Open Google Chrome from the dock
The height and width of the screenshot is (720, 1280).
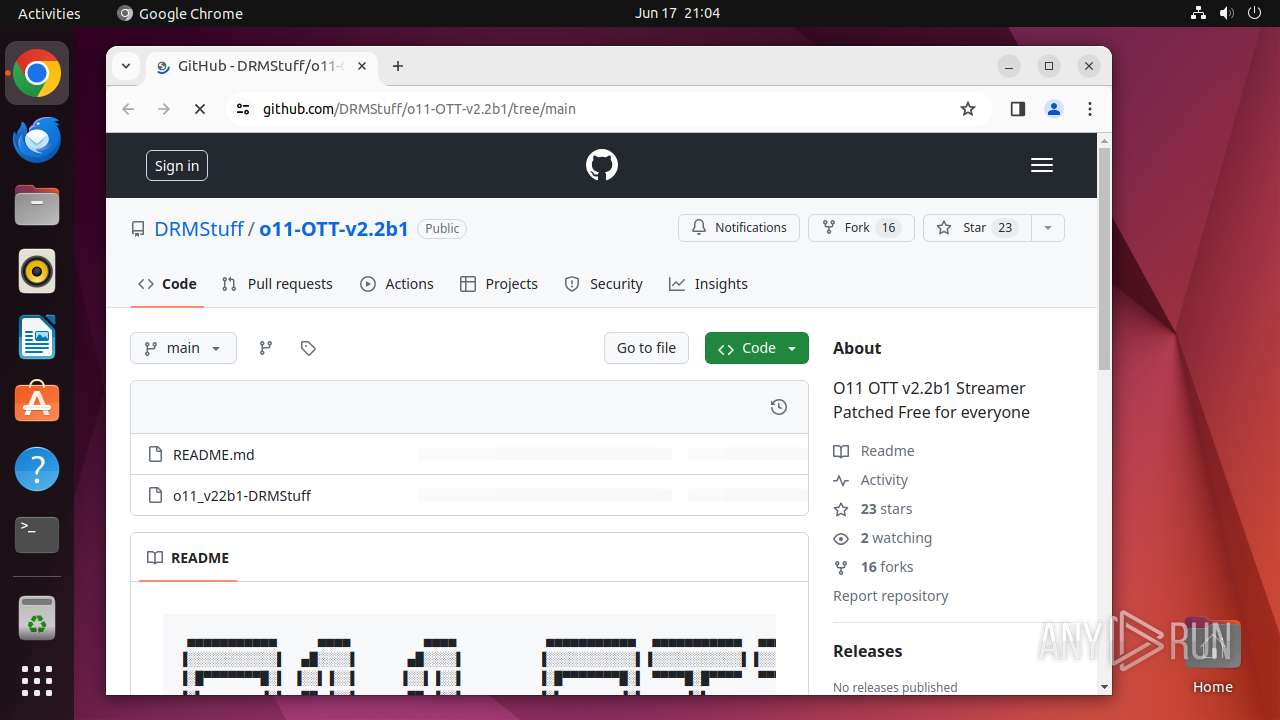coord(37,74)
